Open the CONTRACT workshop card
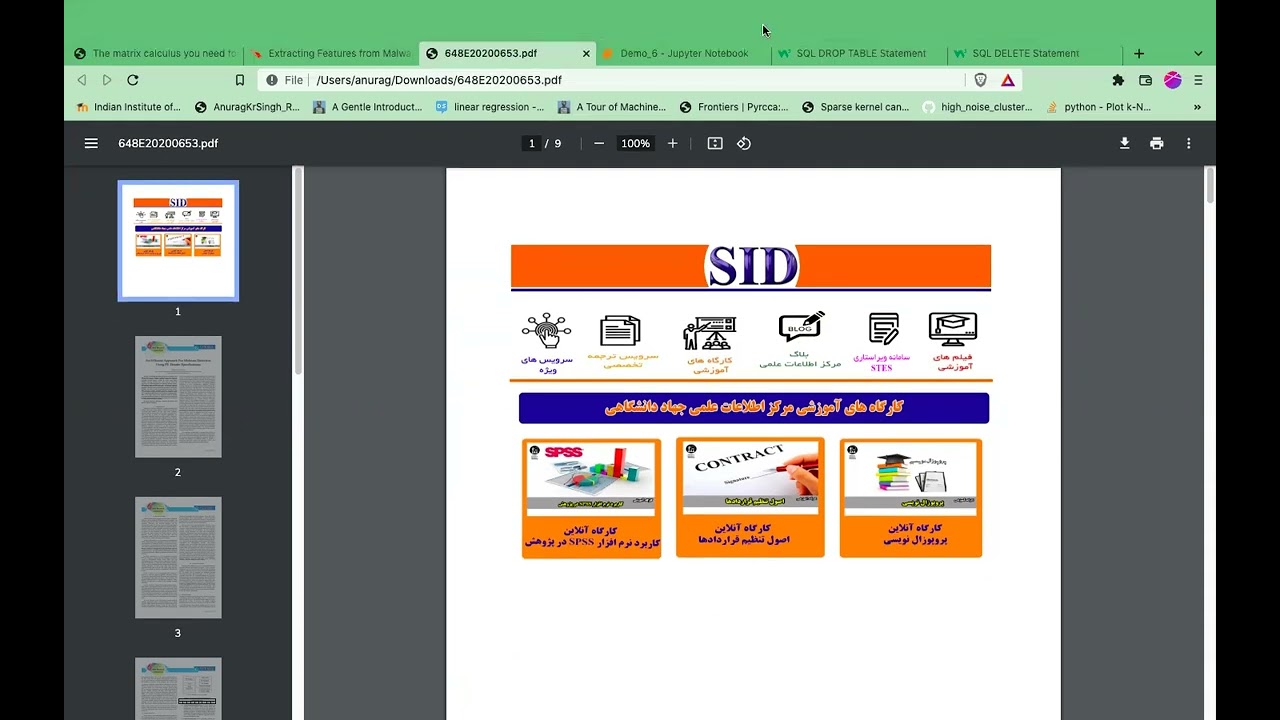 coord(750,497)
